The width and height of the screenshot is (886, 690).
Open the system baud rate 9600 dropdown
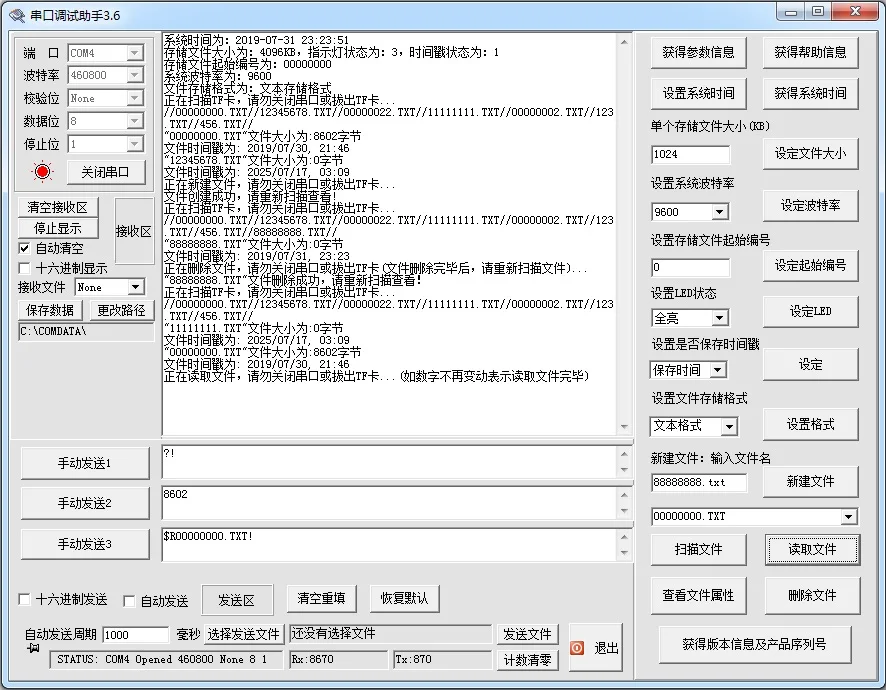click(x=719, y=212)
